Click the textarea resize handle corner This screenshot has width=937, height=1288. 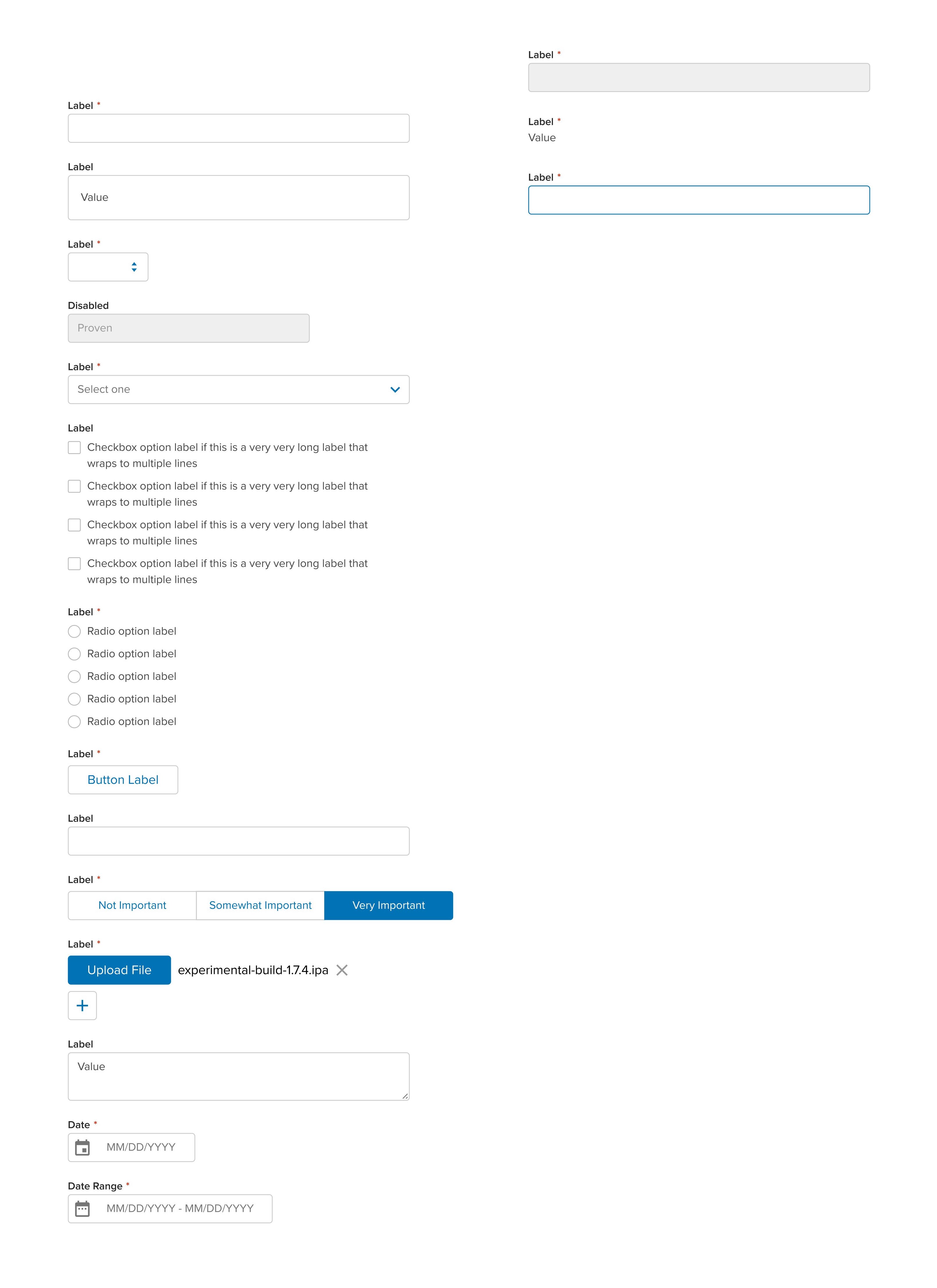click(406, 1097)
